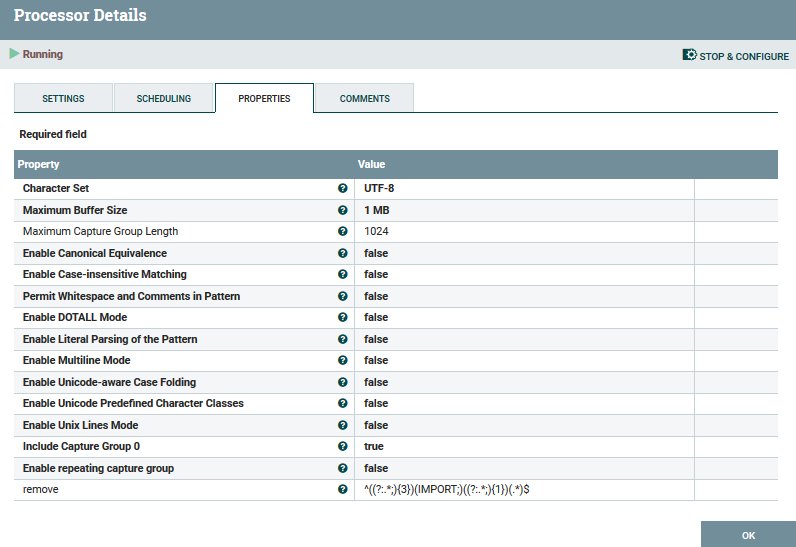This screenshot has width=796, height=547.
Task: Click the OK button
Action: (748, 535)
